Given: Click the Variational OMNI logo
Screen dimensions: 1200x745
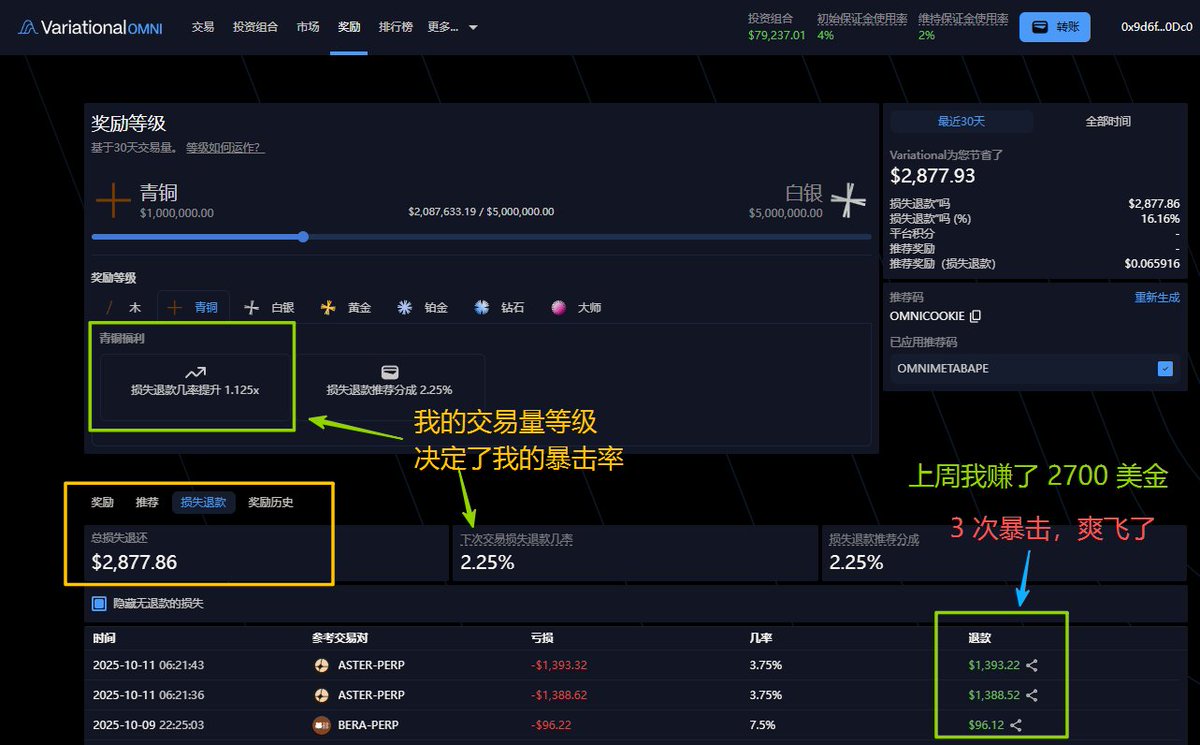Looking at the screenshot, I should tap(90, 27).
